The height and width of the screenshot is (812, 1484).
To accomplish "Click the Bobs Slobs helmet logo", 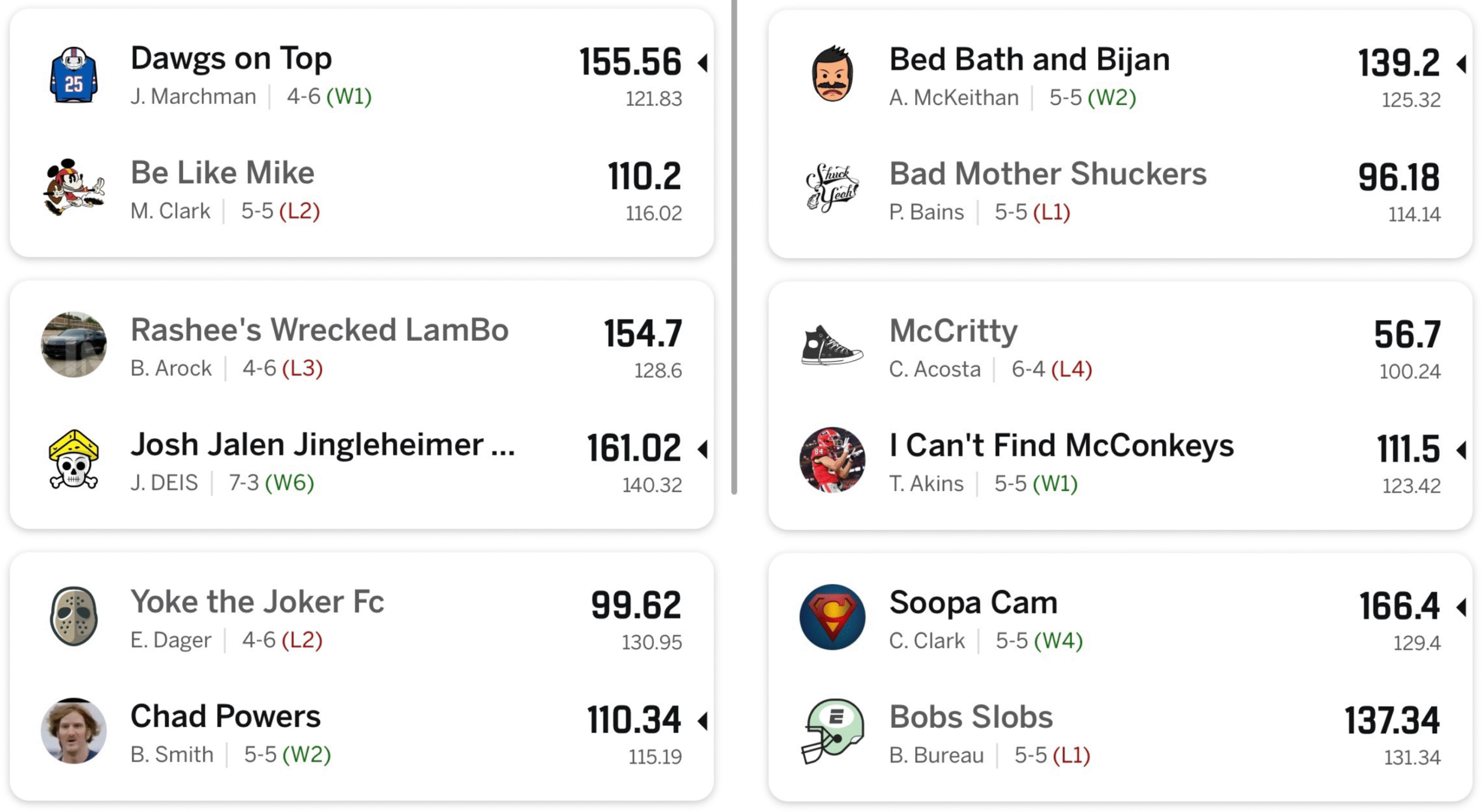I will 832,731.
